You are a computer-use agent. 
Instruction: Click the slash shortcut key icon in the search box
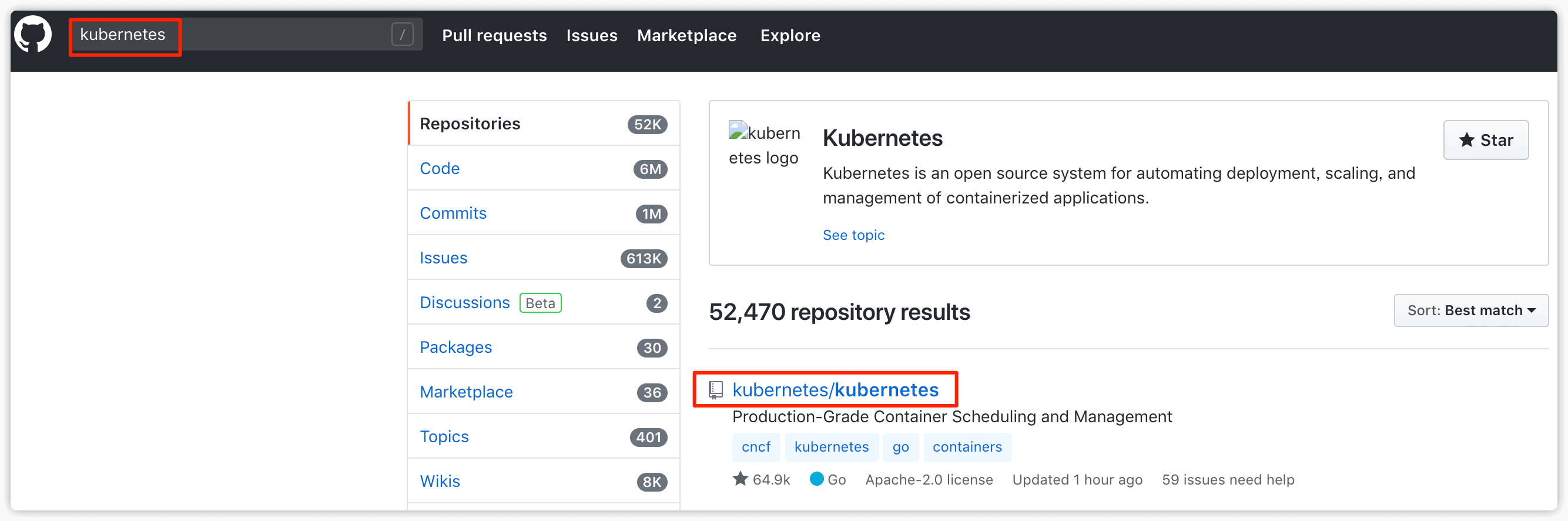(403, 35)
